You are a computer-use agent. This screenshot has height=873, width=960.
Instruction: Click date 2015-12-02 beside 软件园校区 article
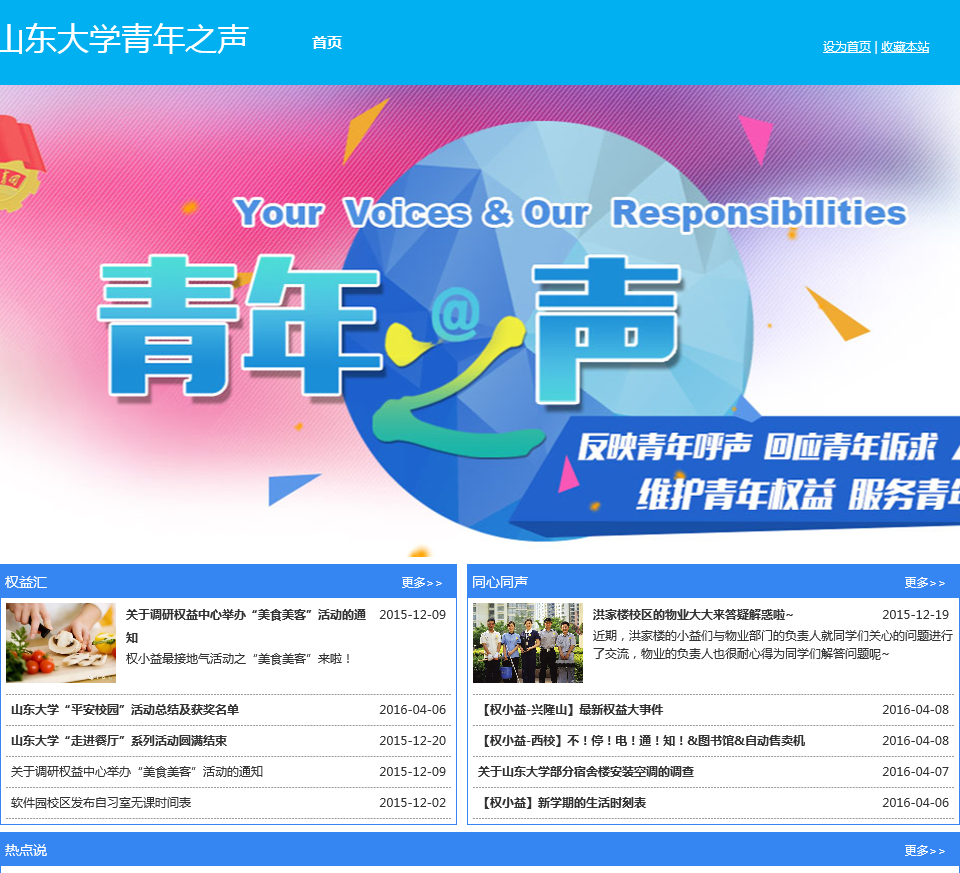point(413,803)
